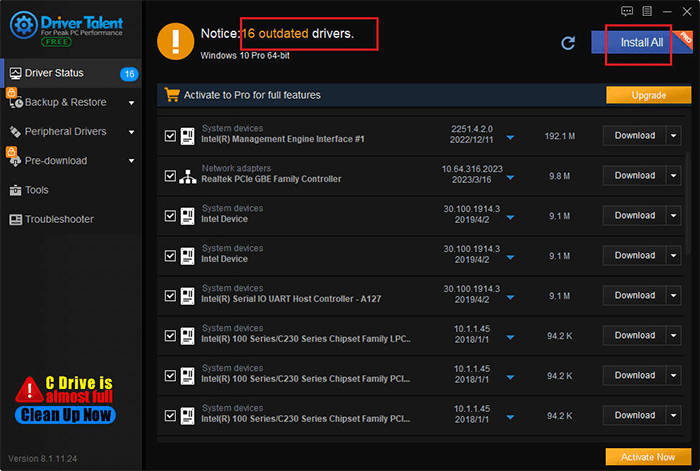
Task: Open the feedback chat icon
Action: pyautogui.click(x=627, y=11)
